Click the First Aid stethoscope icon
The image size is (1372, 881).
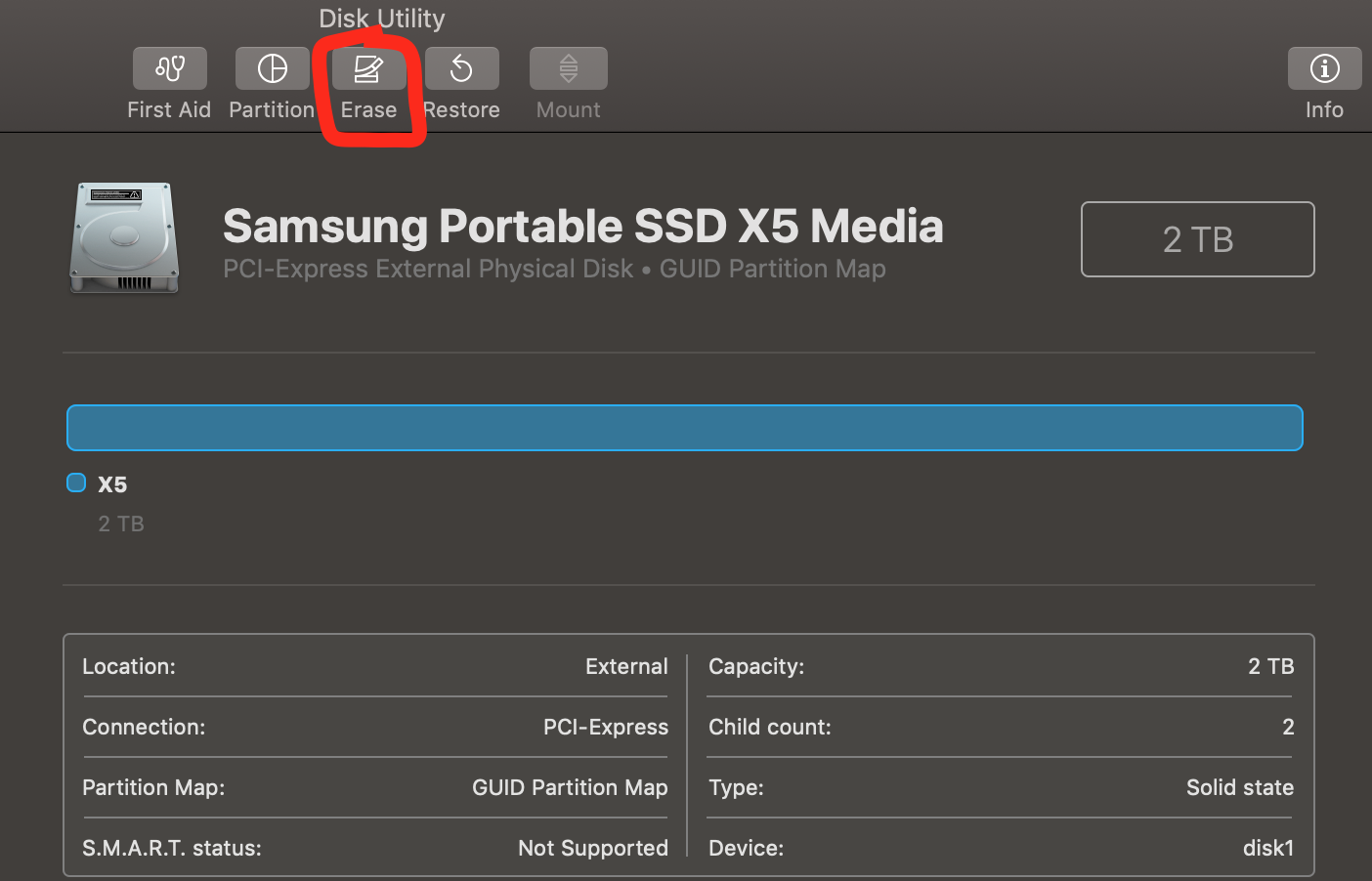(170, 68)
